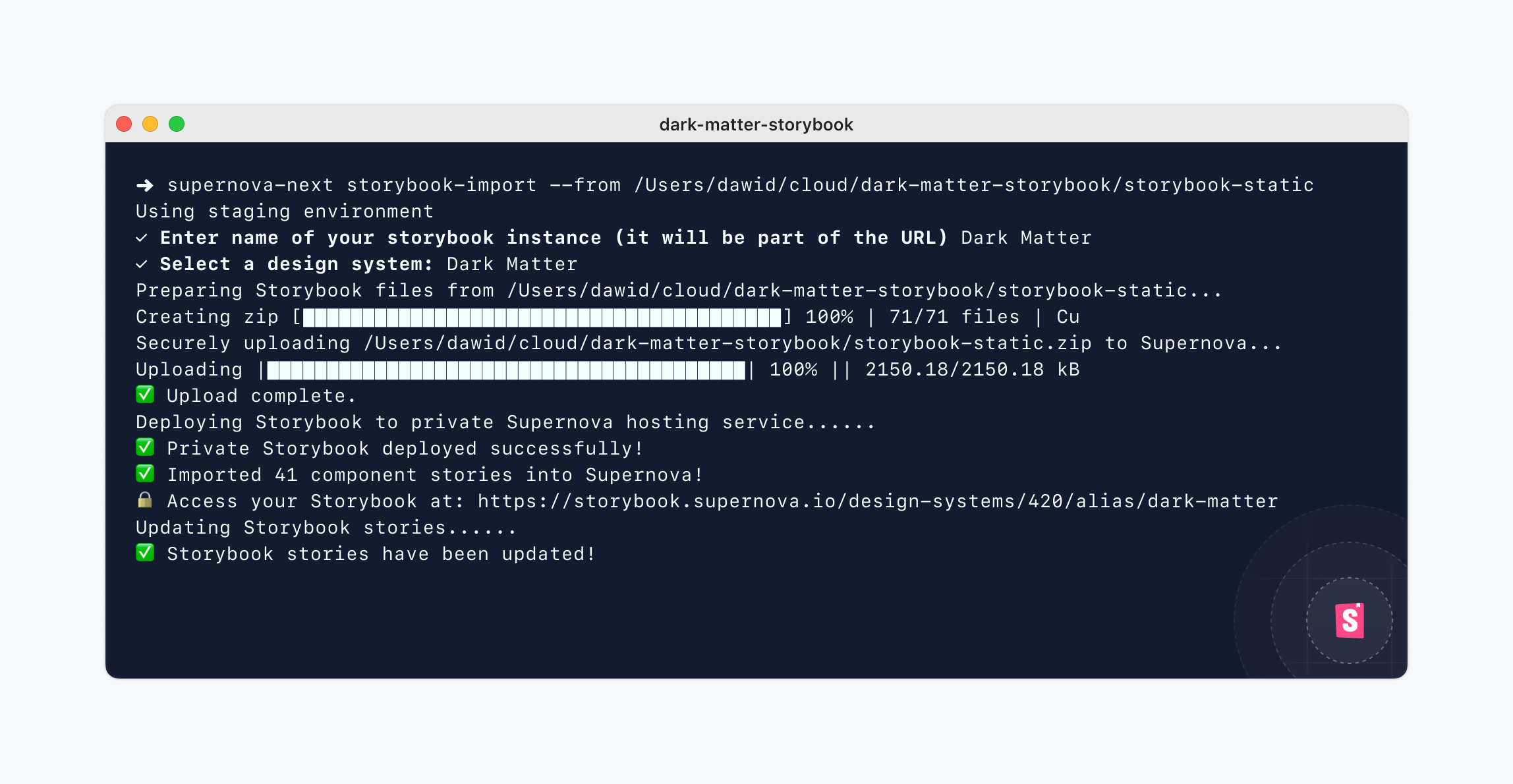Click the '71/71 files' count
The image size is (1513, 784).
coord(954,317)
